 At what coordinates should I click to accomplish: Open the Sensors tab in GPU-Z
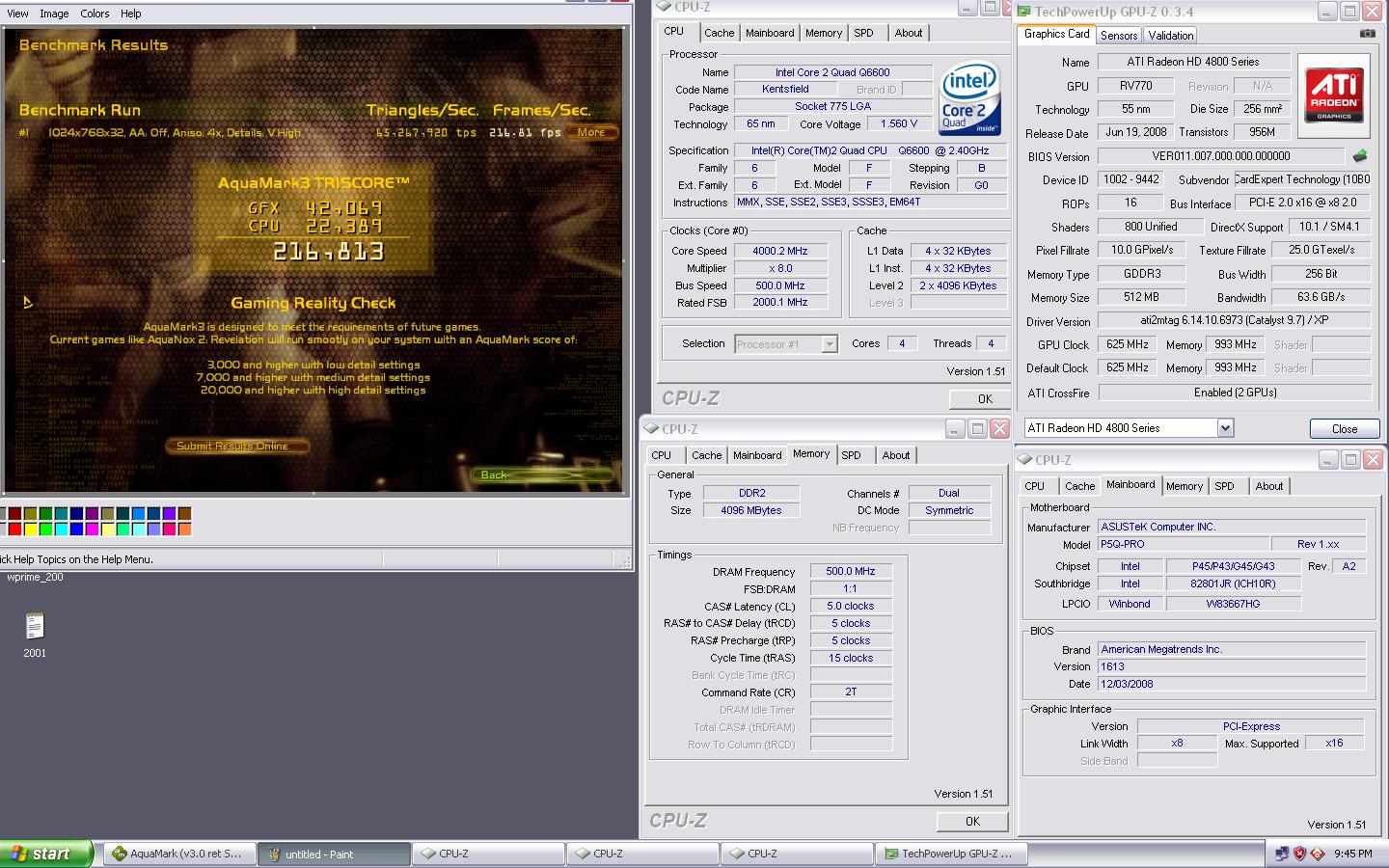(x=1119, y=36)
